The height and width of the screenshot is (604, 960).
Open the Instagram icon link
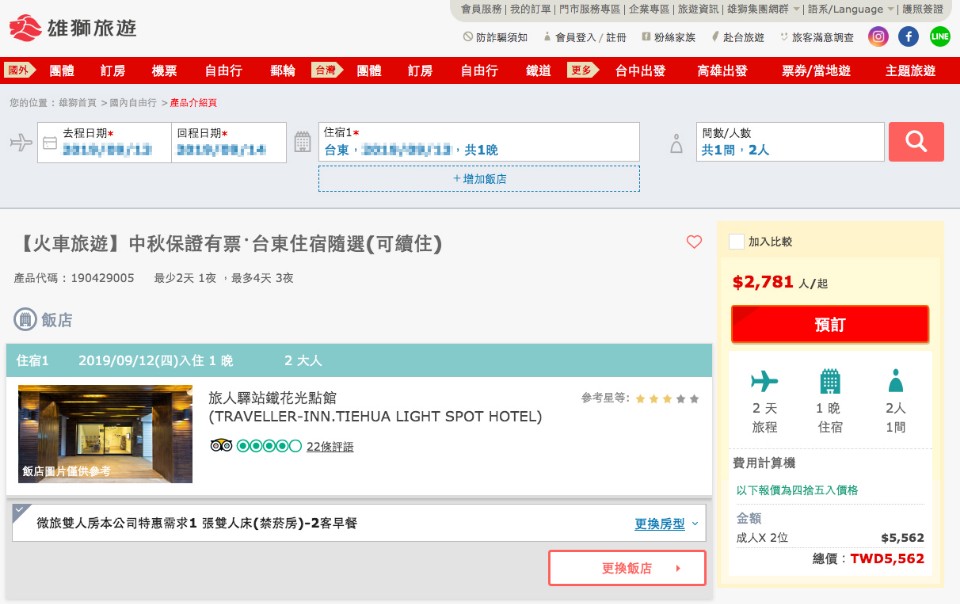(878, 37)
